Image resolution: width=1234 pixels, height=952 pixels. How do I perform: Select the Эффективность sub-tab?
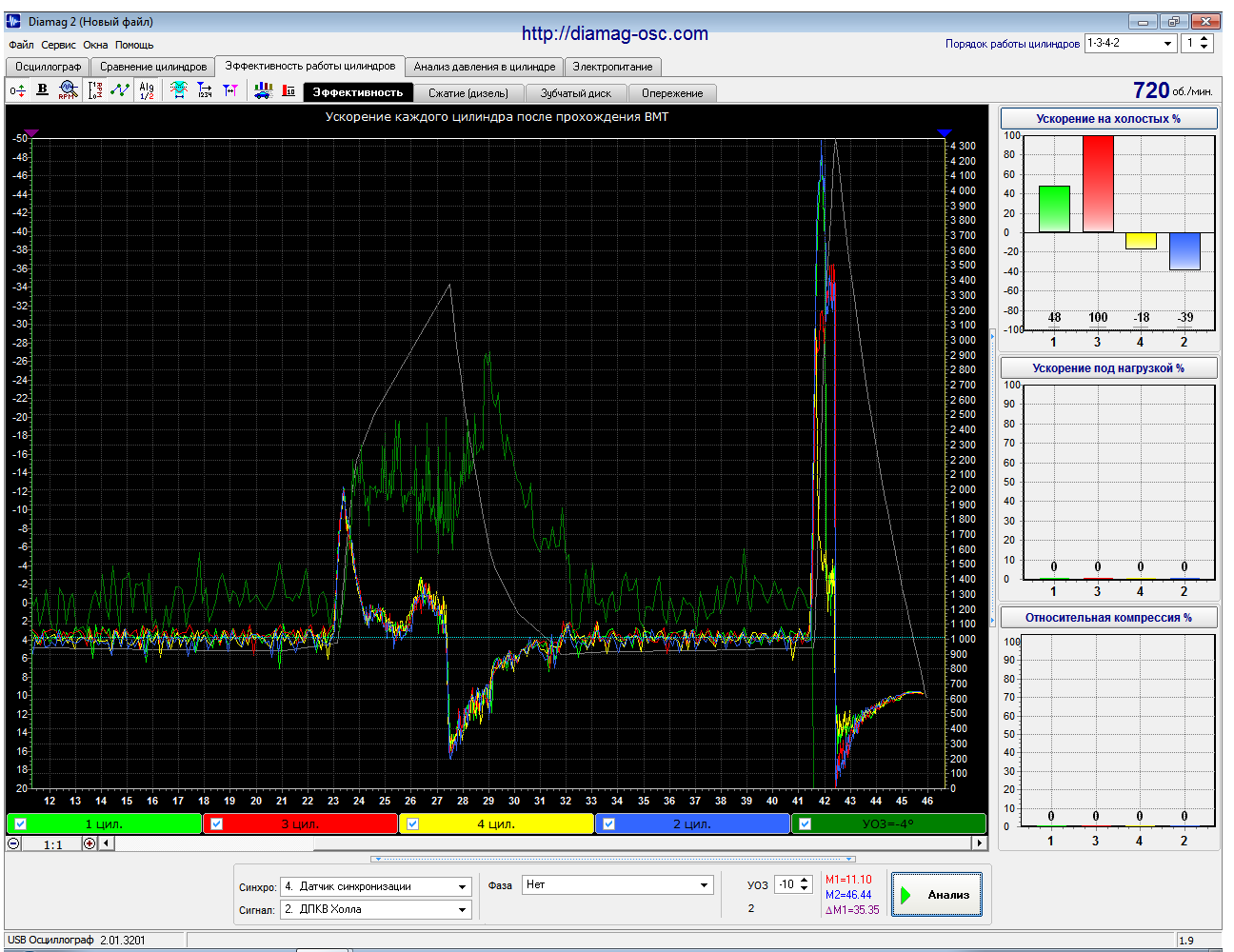pos(358,92)
